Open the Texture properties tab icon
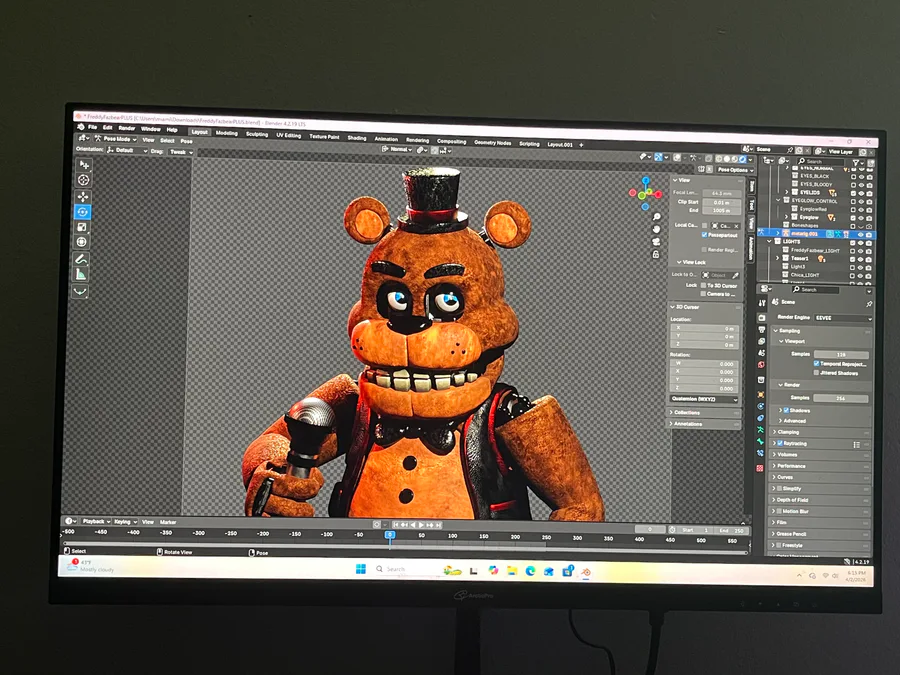Screen dimensions: 900x675 coord(760,468)
